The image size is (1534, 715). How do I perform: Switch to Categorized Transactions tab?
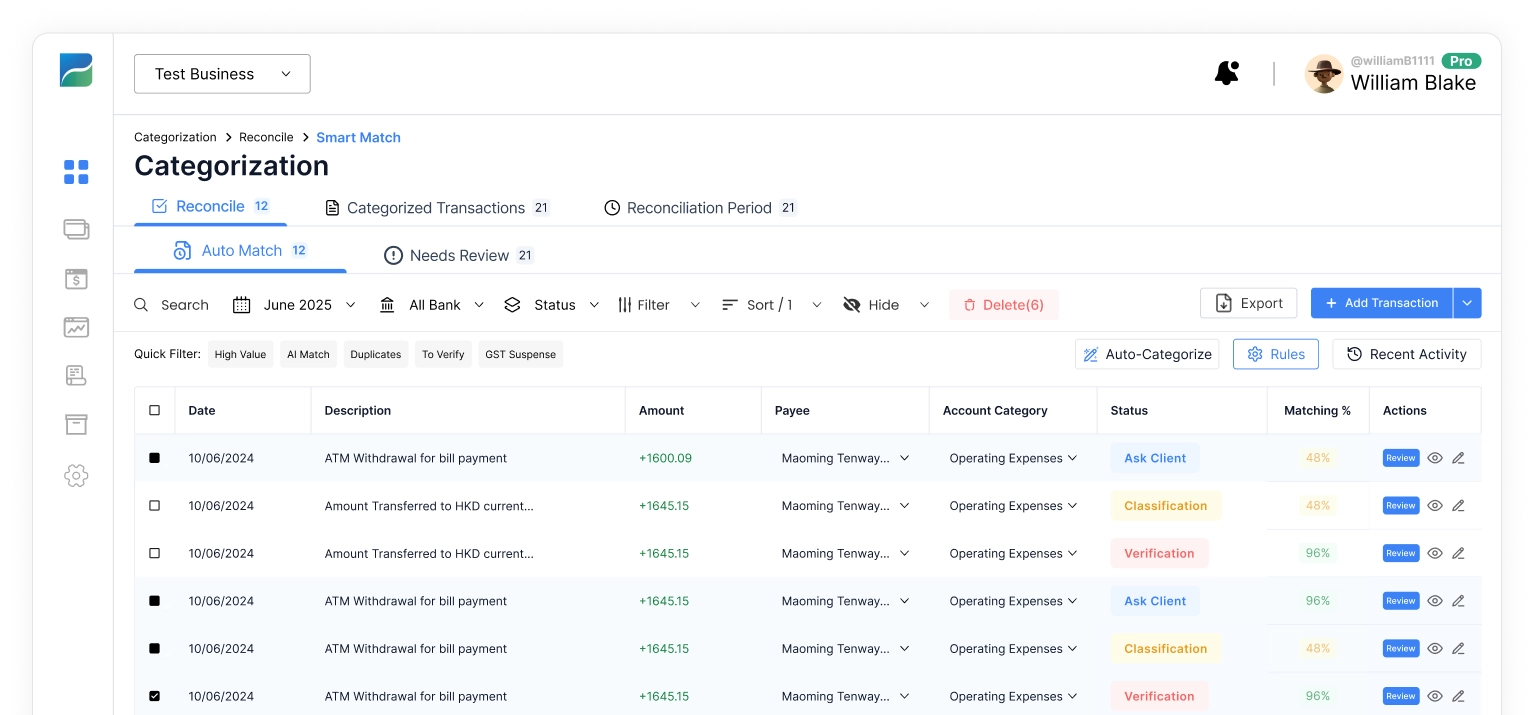437,208
